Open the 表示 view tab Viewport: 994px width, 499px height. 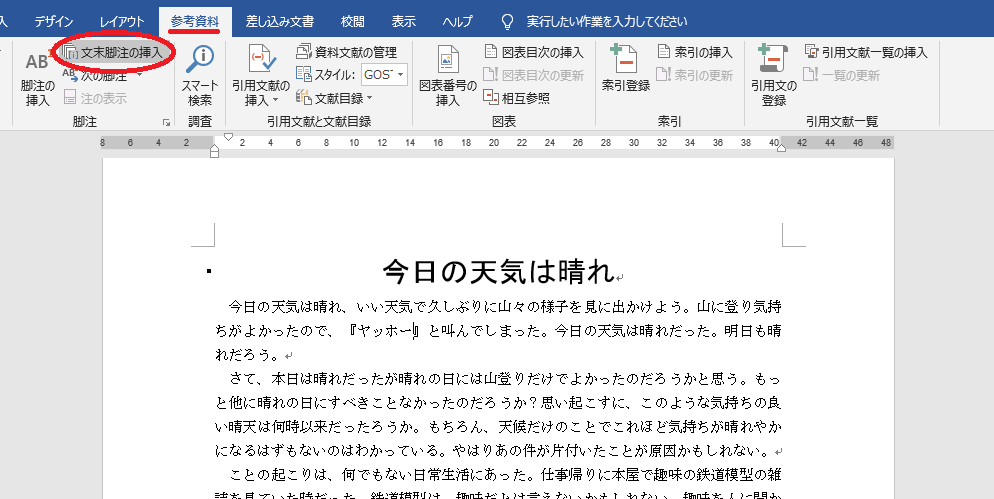pos(404,22)
